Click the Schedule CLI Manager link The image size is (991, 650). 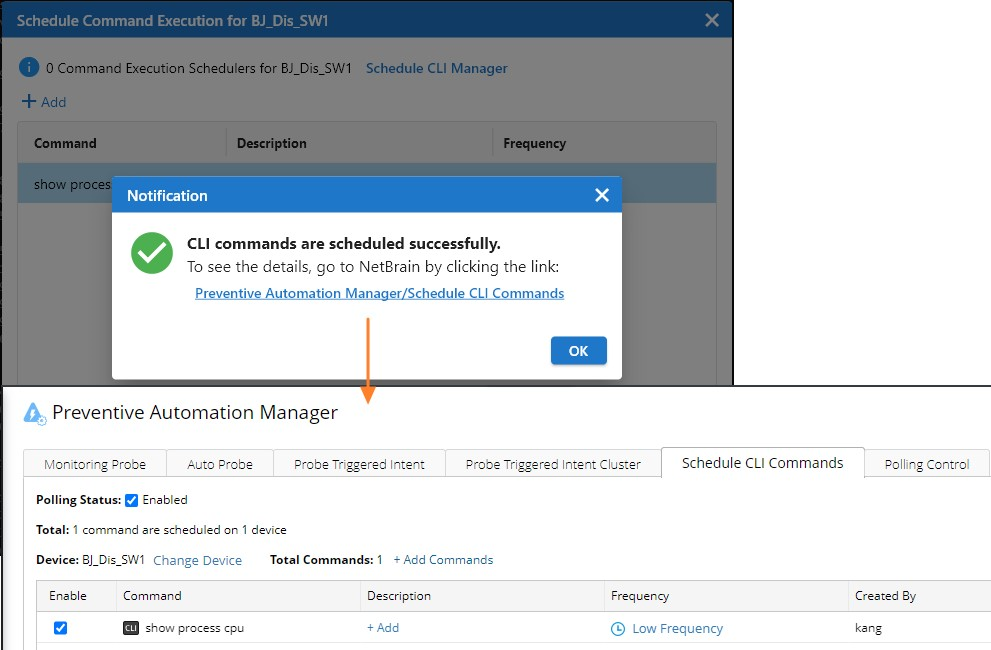click(436, 68)
